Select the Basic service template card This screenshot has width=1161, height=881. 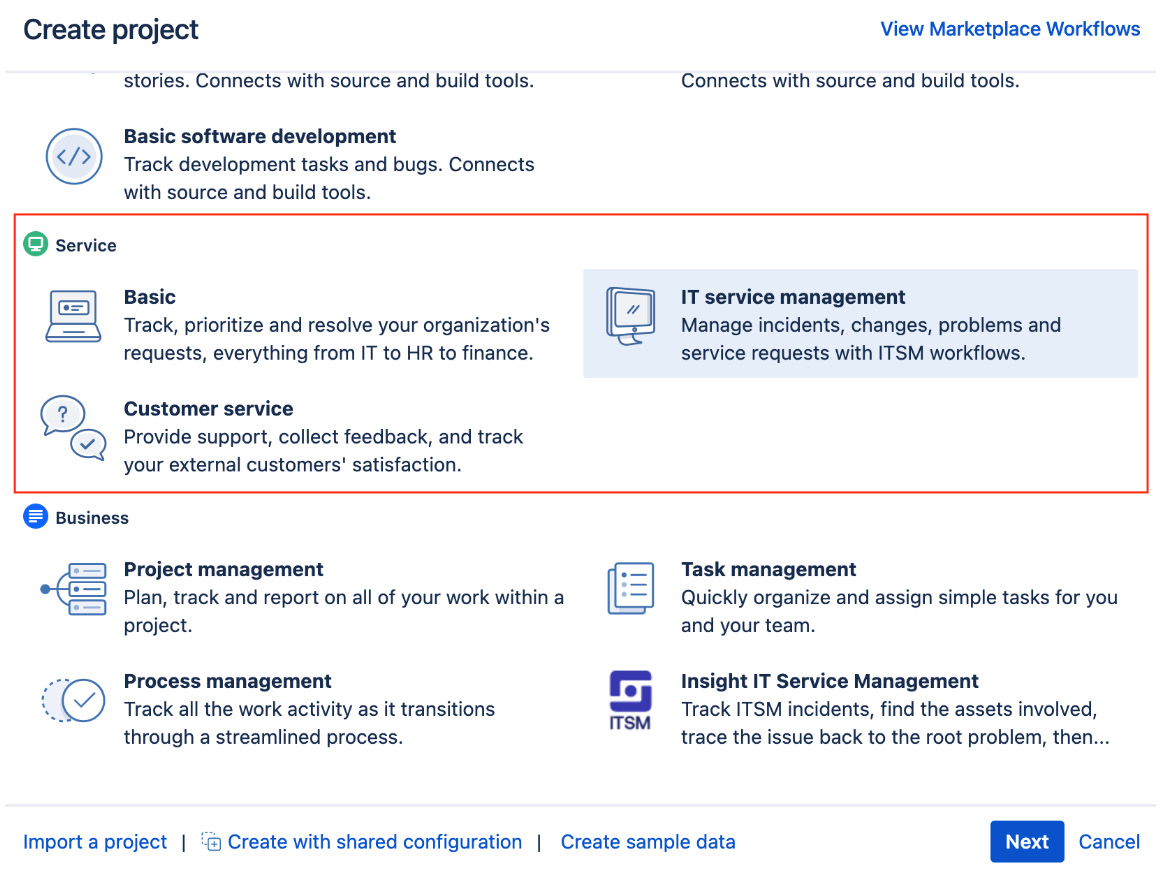pos(300,324)
